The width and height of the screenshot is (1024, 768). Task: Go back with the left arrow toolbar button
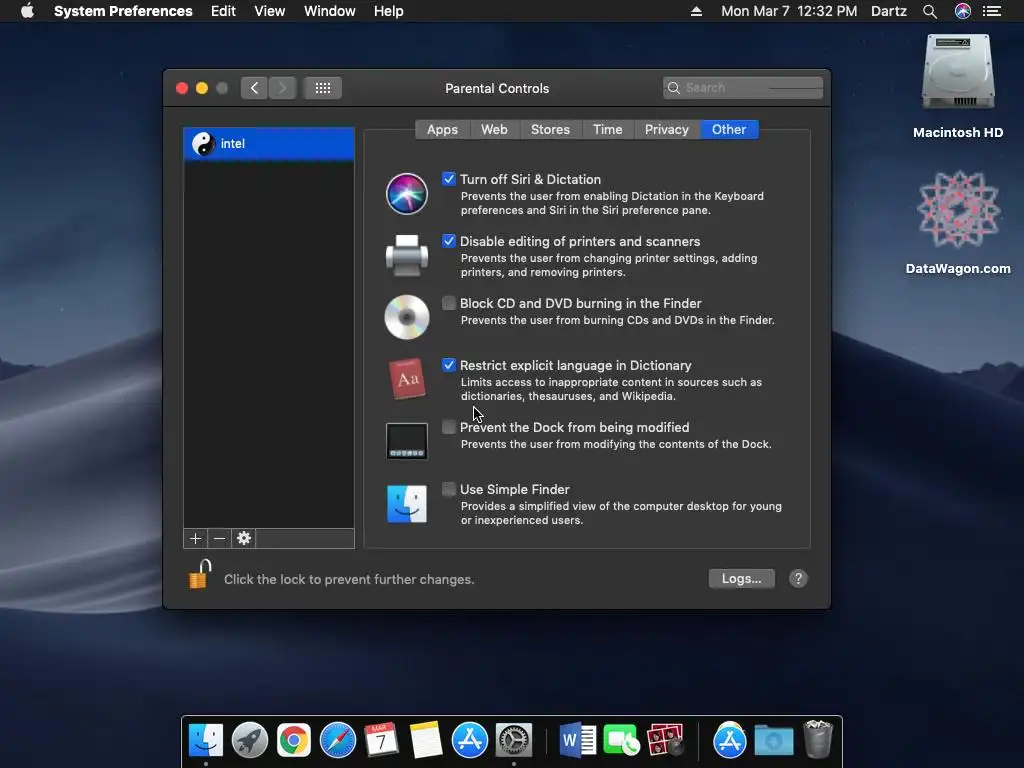pos(254,88)
